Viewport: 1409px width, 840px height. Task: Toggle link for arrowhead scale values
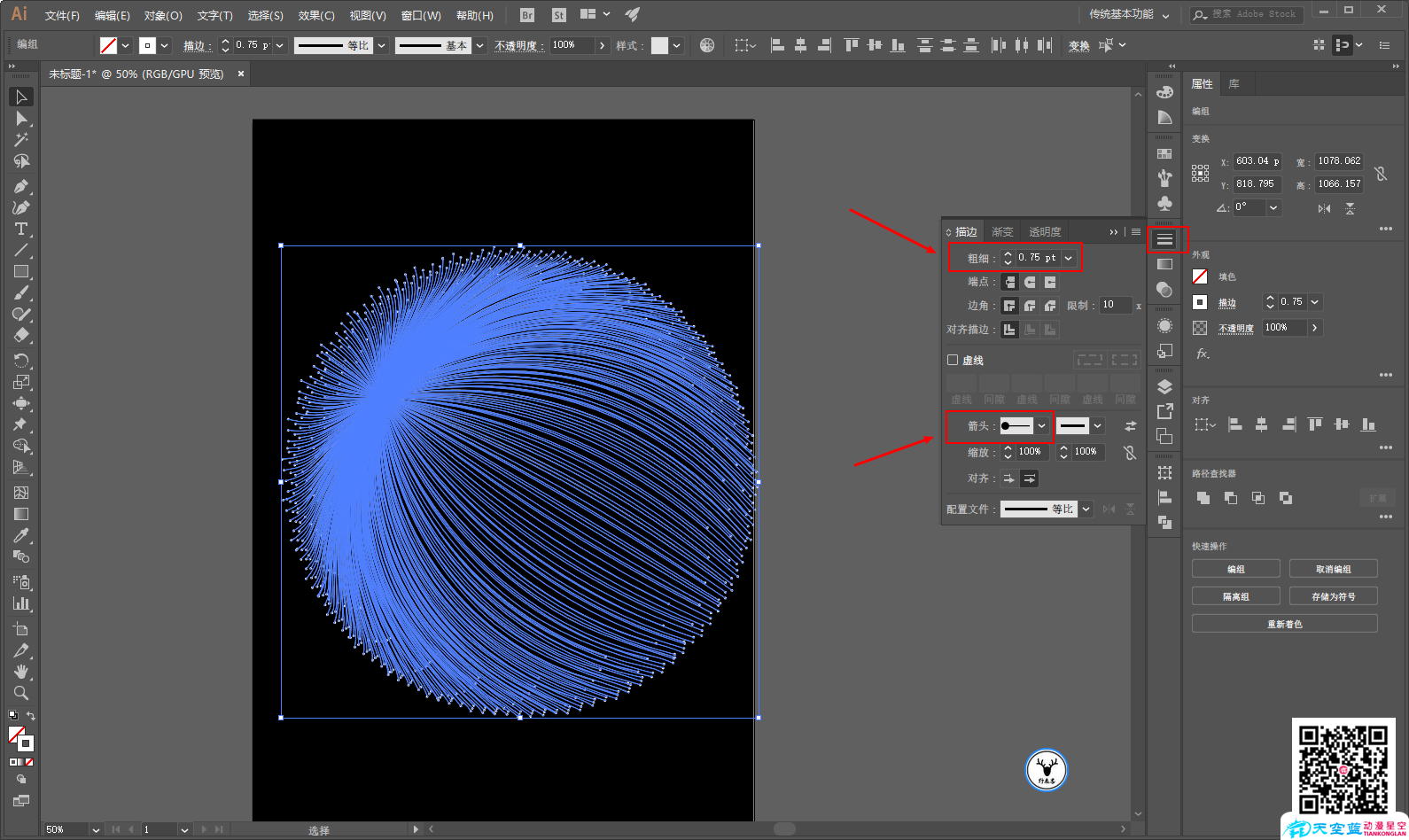point(1130,453)
